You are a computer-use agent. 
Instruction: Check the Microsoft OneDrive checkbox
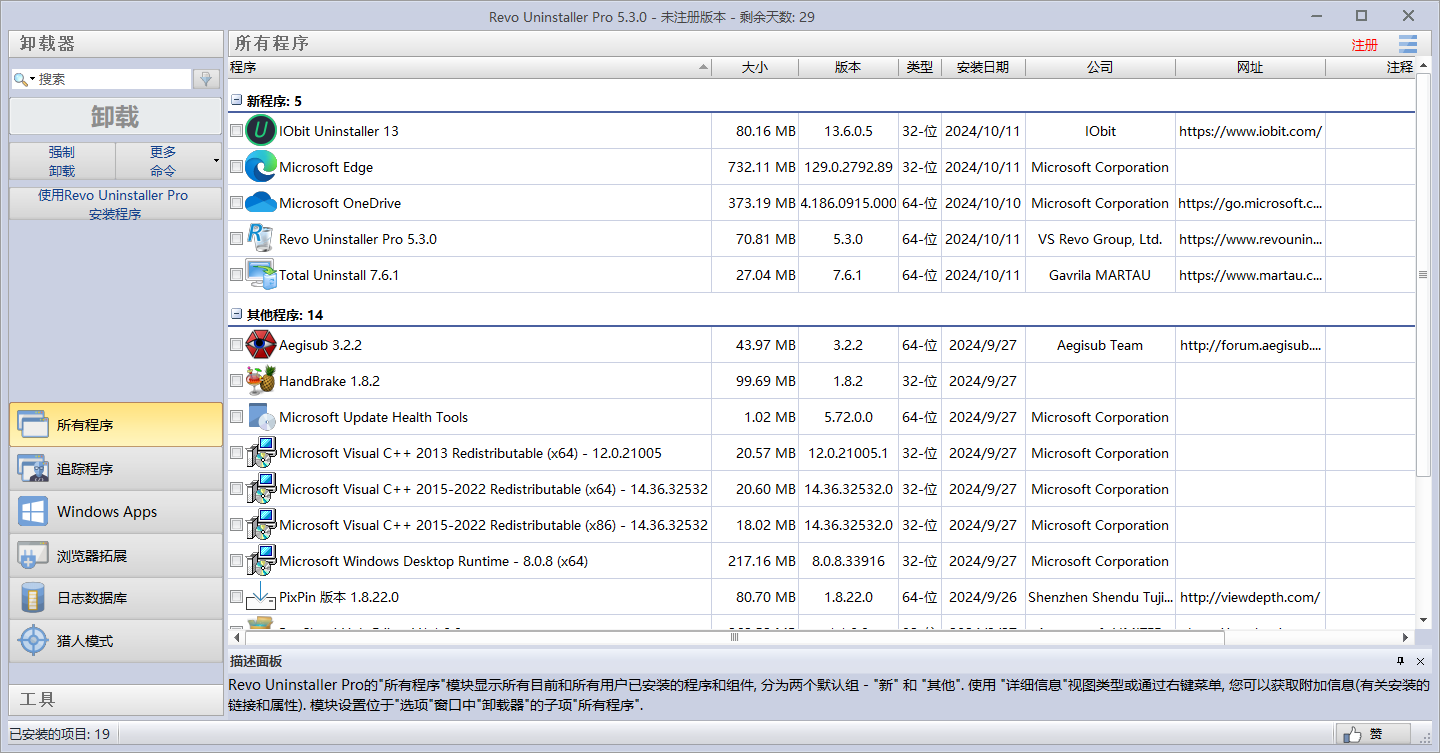236,203
